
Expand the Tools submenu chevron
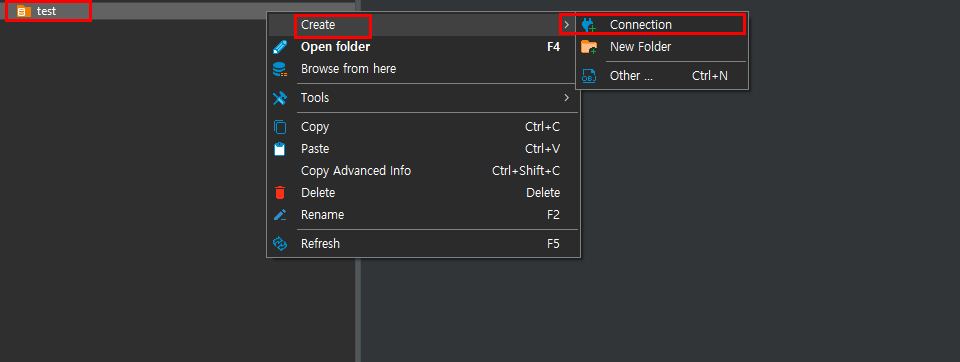pyautogui.click(x=567, y=98)
